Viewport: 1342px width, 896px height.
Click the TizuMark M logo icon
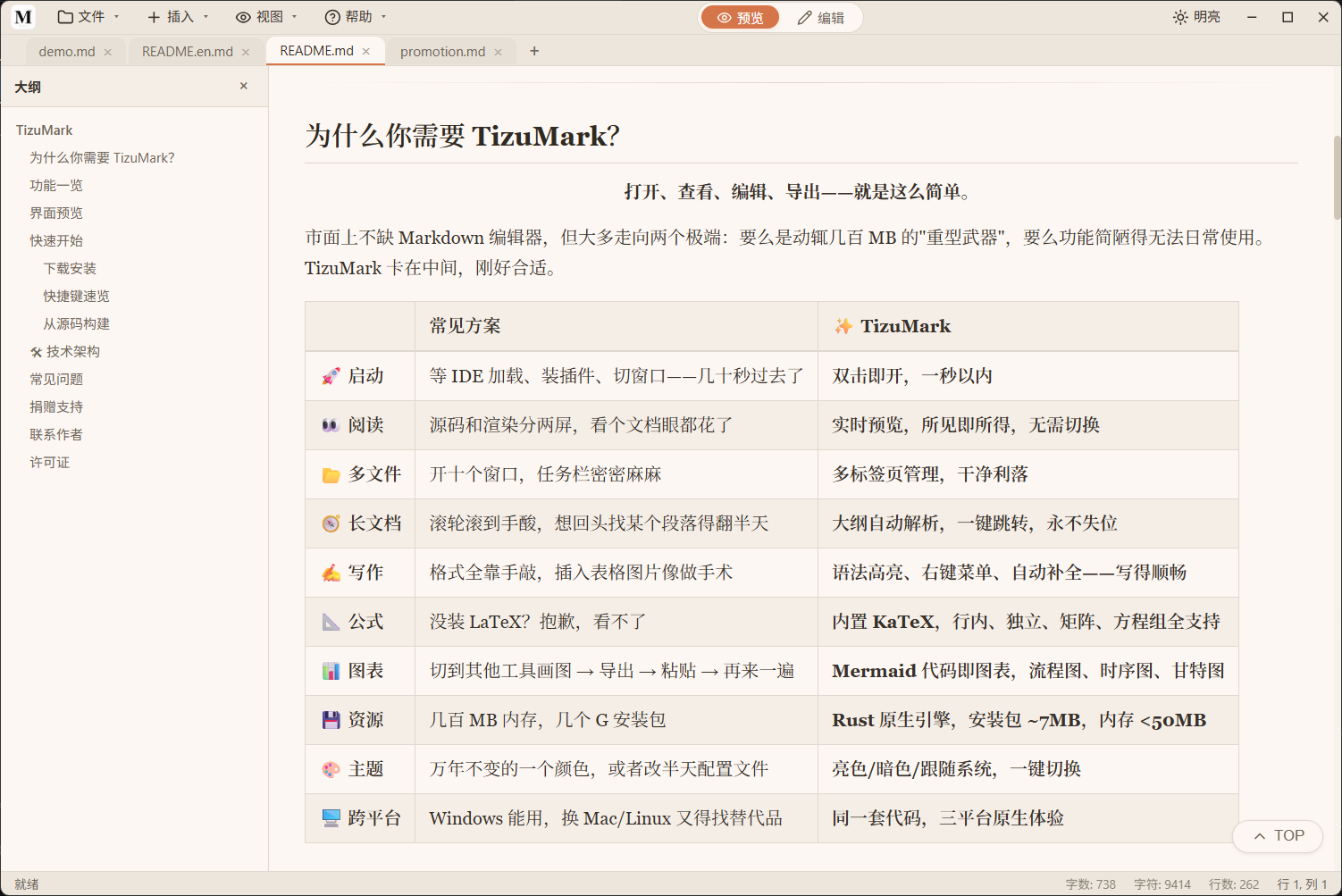[23, 17]
